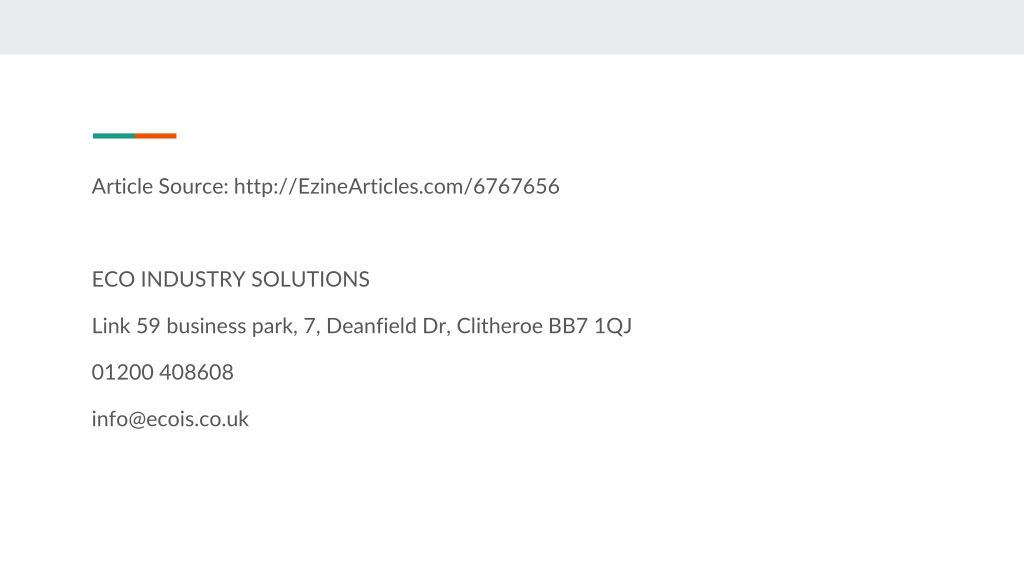Click the 'ecois.co.uk' domain in email
Screen dimensions: 1024x576
197,419
